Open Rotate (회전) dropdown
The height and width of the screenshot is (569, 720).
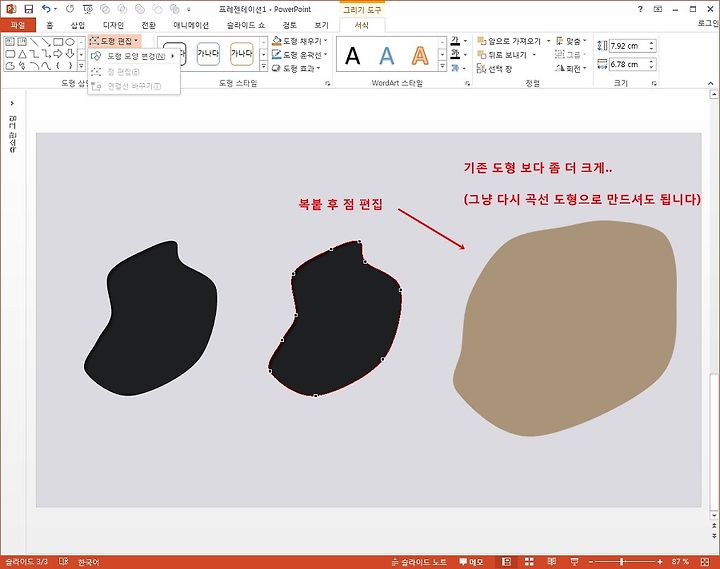pos(571,69)
